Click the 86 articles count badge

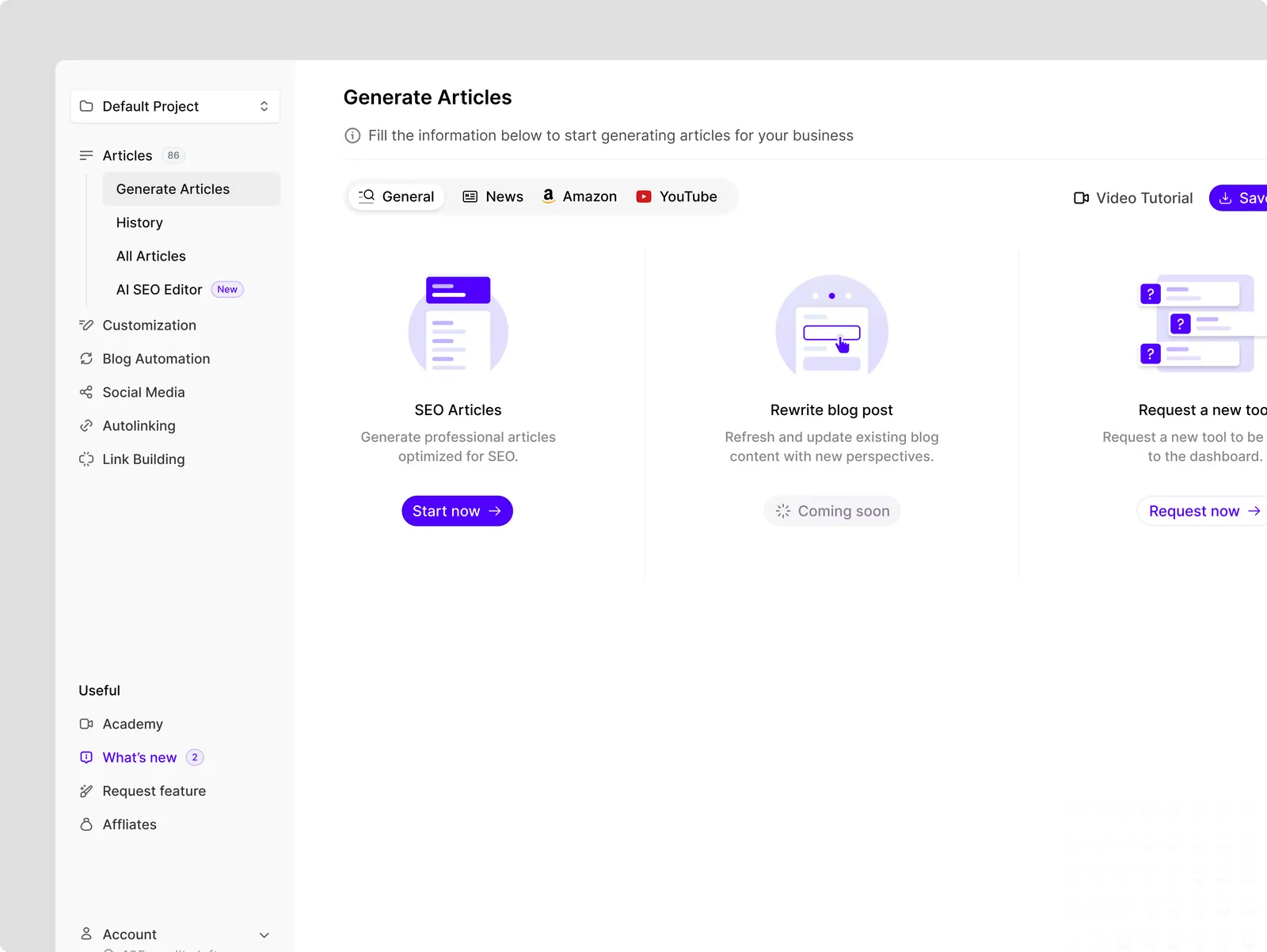(173, 155)
